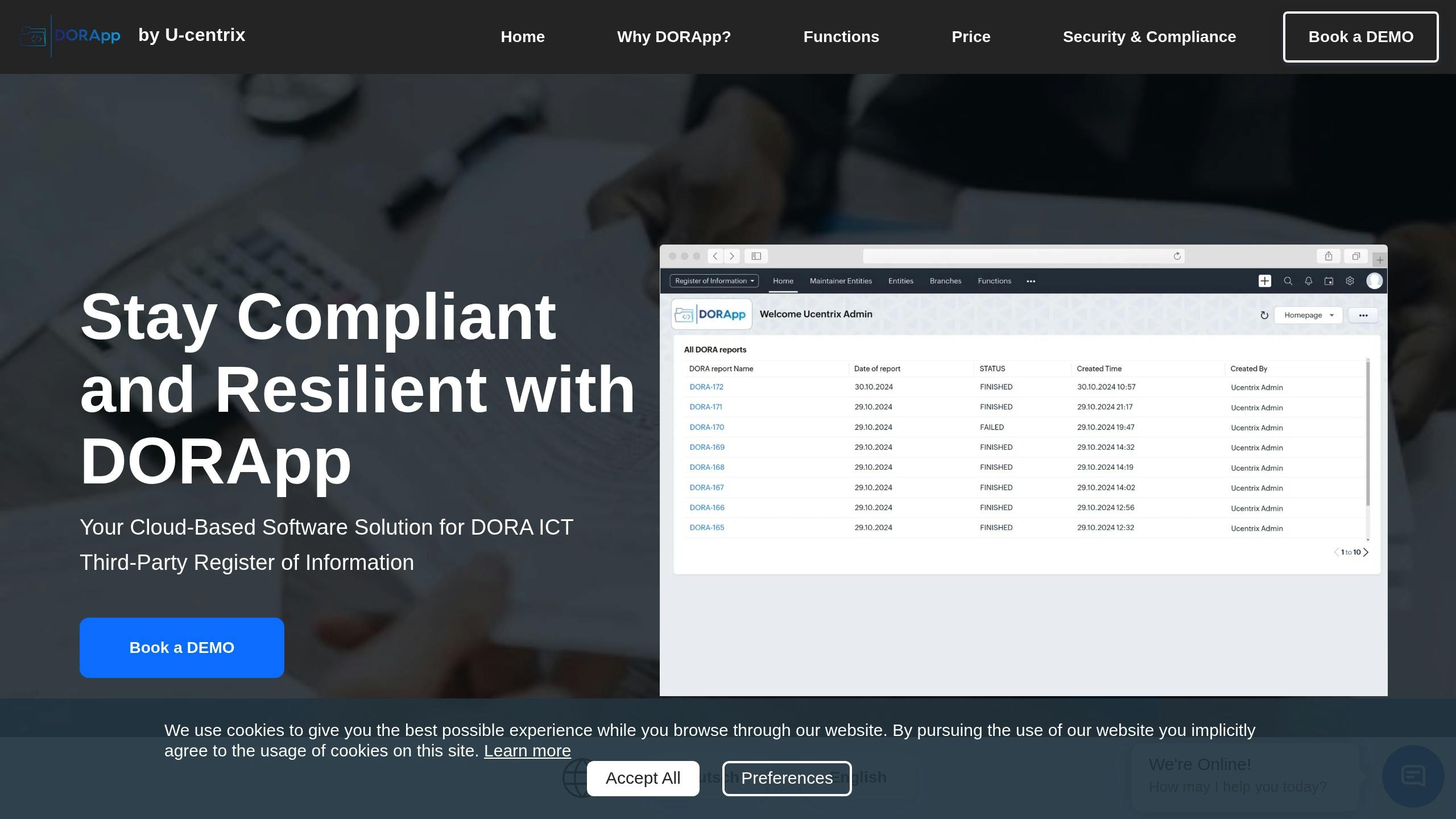Click the forward arrow in the app screenshot browser

tap(732, 256)
